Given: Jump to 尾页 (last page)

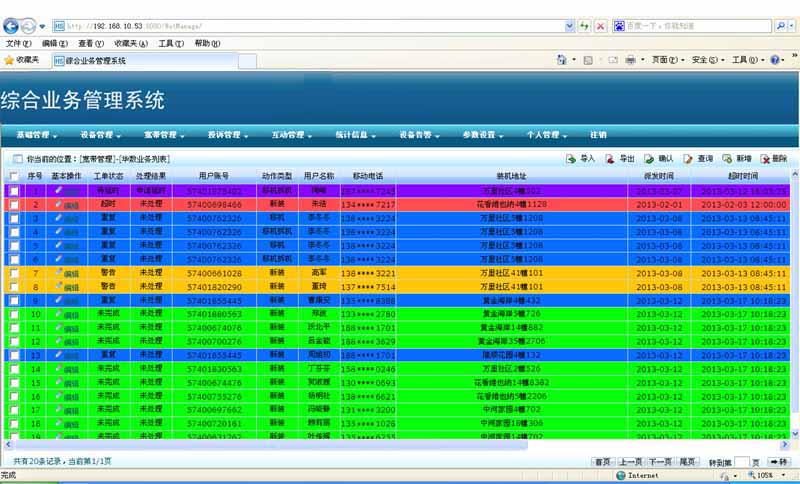Looking at the screenshot, I should (688, 462).
